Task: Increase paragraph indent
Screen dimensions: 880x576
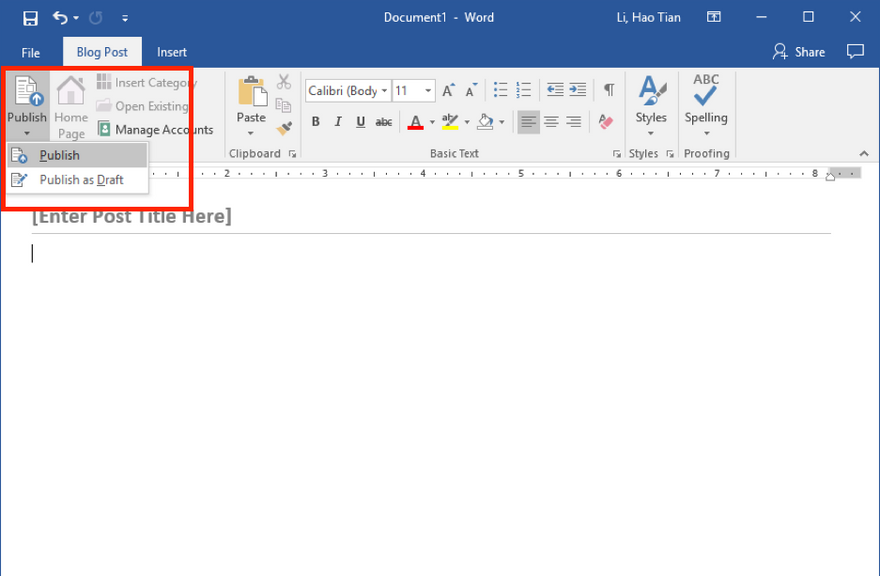Action: coord(578,90)
